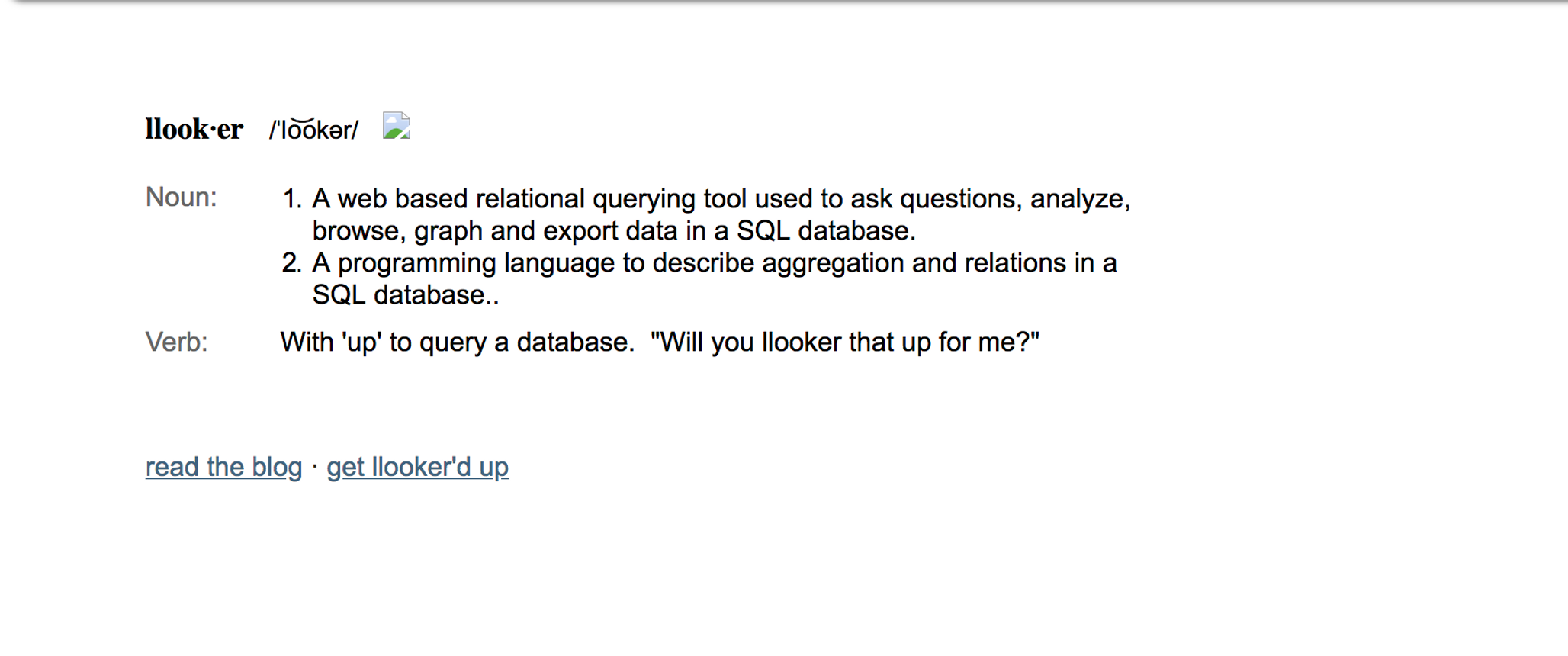Click the quoted example "Will you llooker that up for me?"
The height and width of the screenshot is (656, 1568).
point(845,342)
